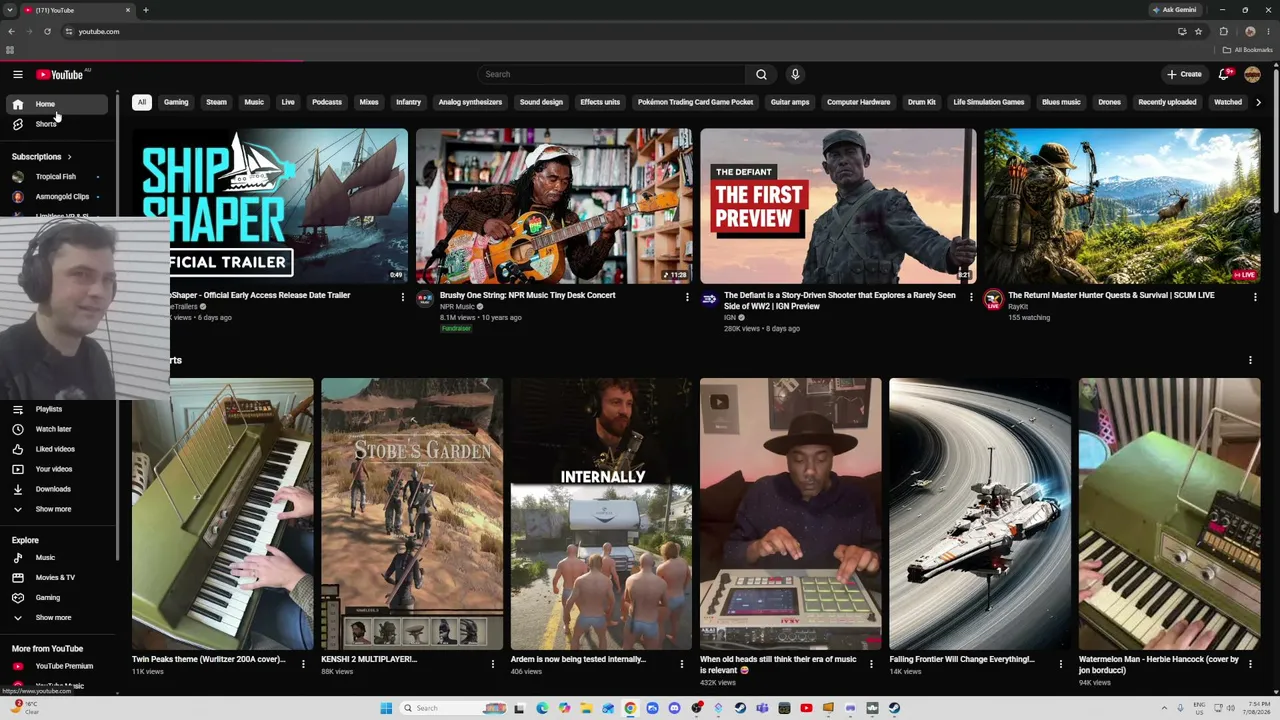Show more filter chips with the right arrow

1258,102
